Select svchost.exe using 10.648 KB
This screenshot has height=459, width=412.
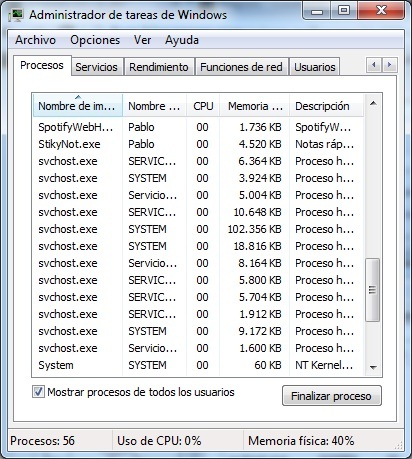[198, 212]
